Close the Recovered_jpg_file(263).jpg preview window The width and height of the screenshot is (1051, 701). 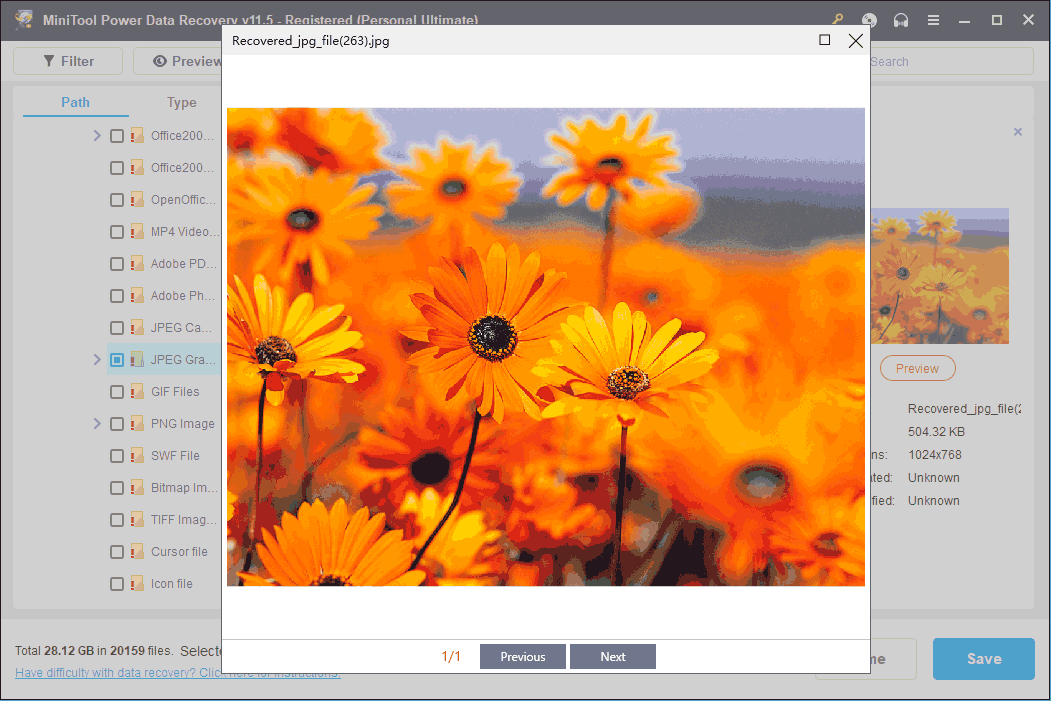(x=855, y=40)
